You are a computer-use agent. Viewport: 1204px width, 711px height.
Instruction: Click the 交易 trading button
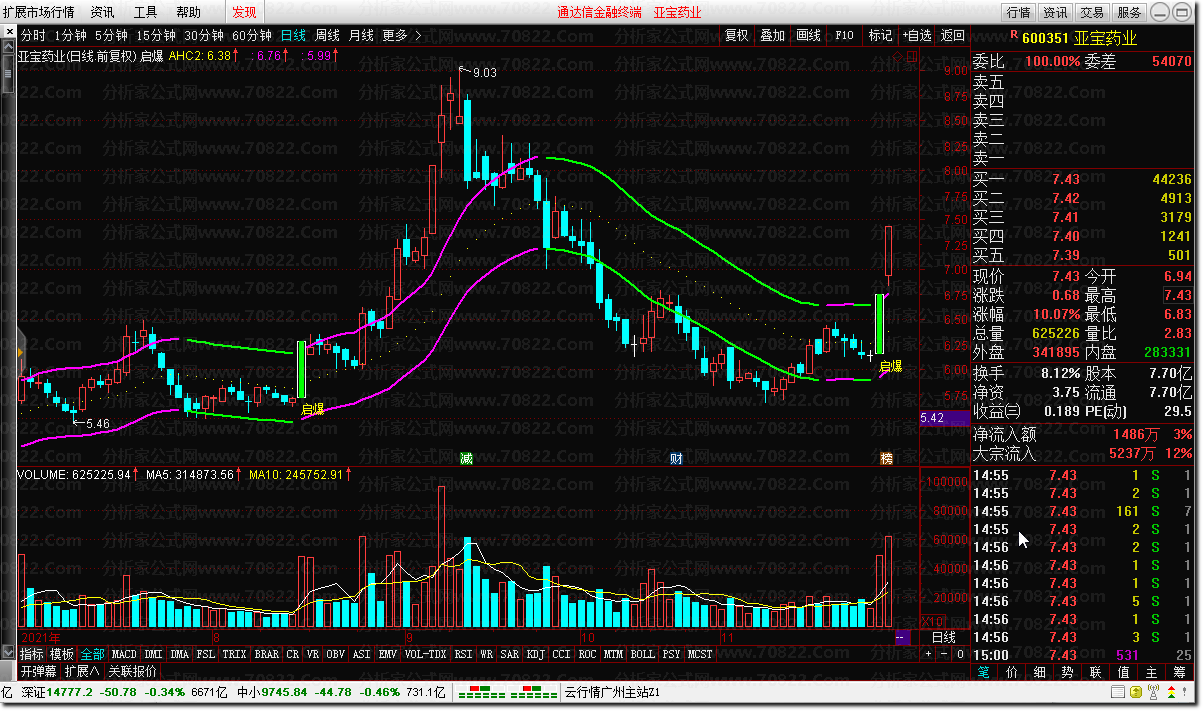1092,12
